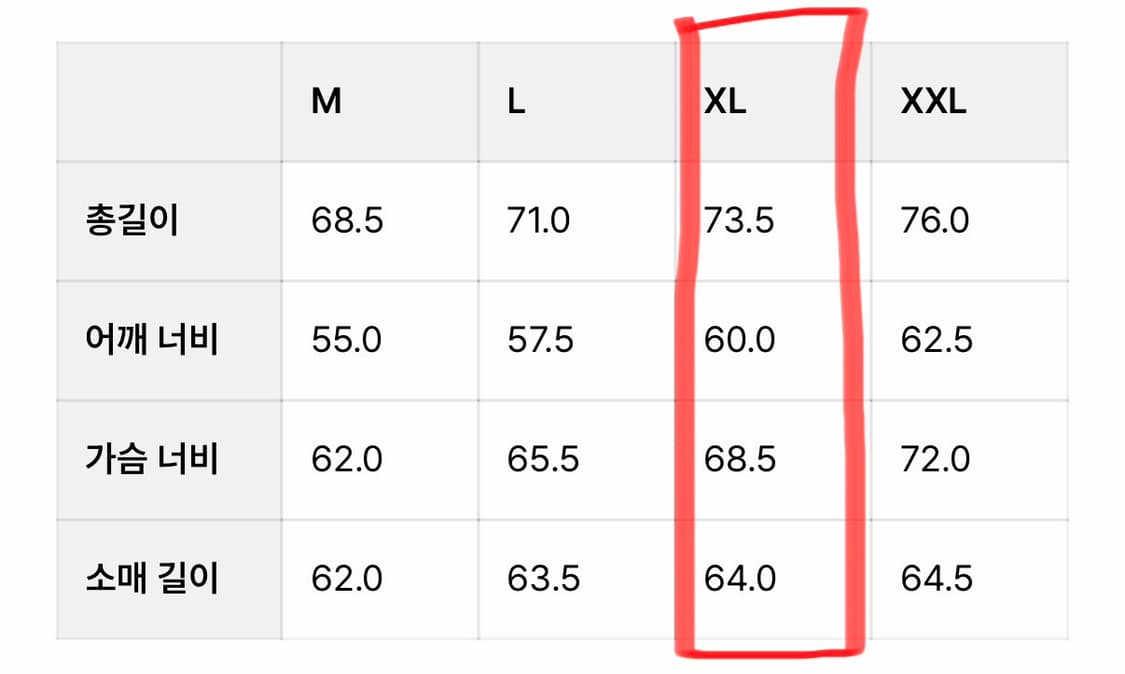Select the 소매 길이 row label
The width and height of the screenshot is (1125, 674).
click(x=152, y=579)
